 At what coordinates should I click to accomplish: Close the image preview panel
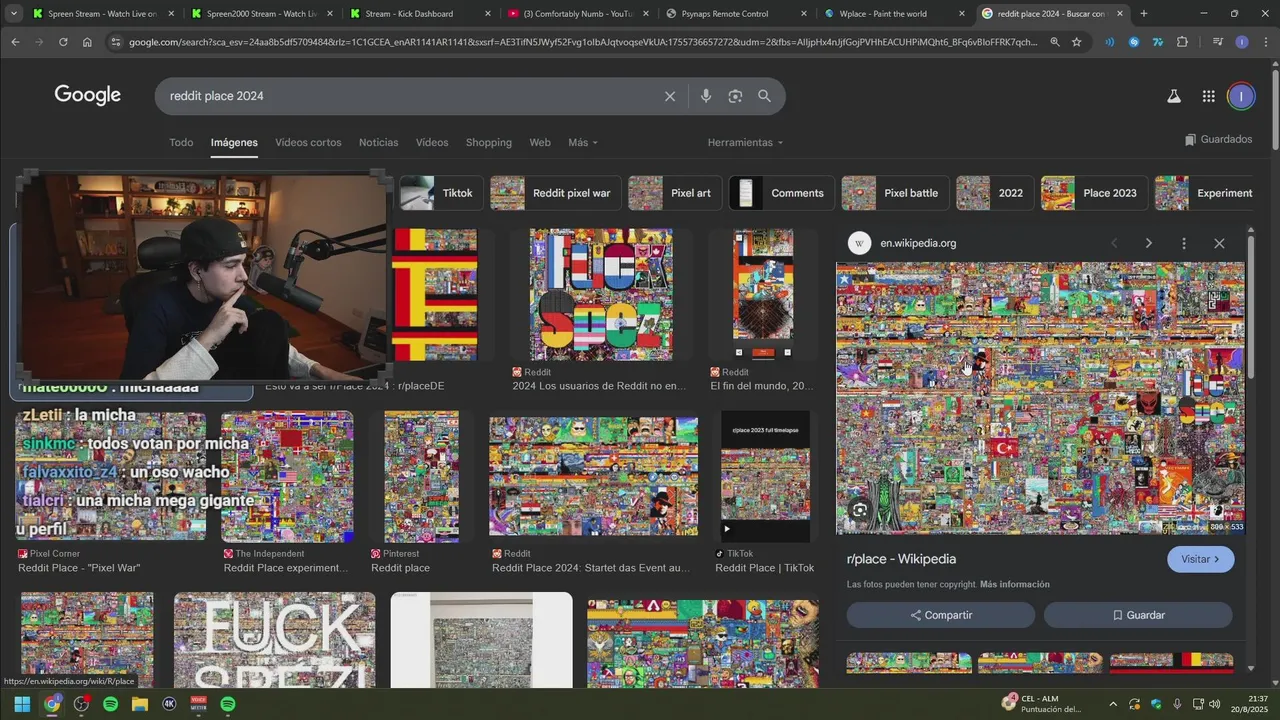pos(1219,243)
